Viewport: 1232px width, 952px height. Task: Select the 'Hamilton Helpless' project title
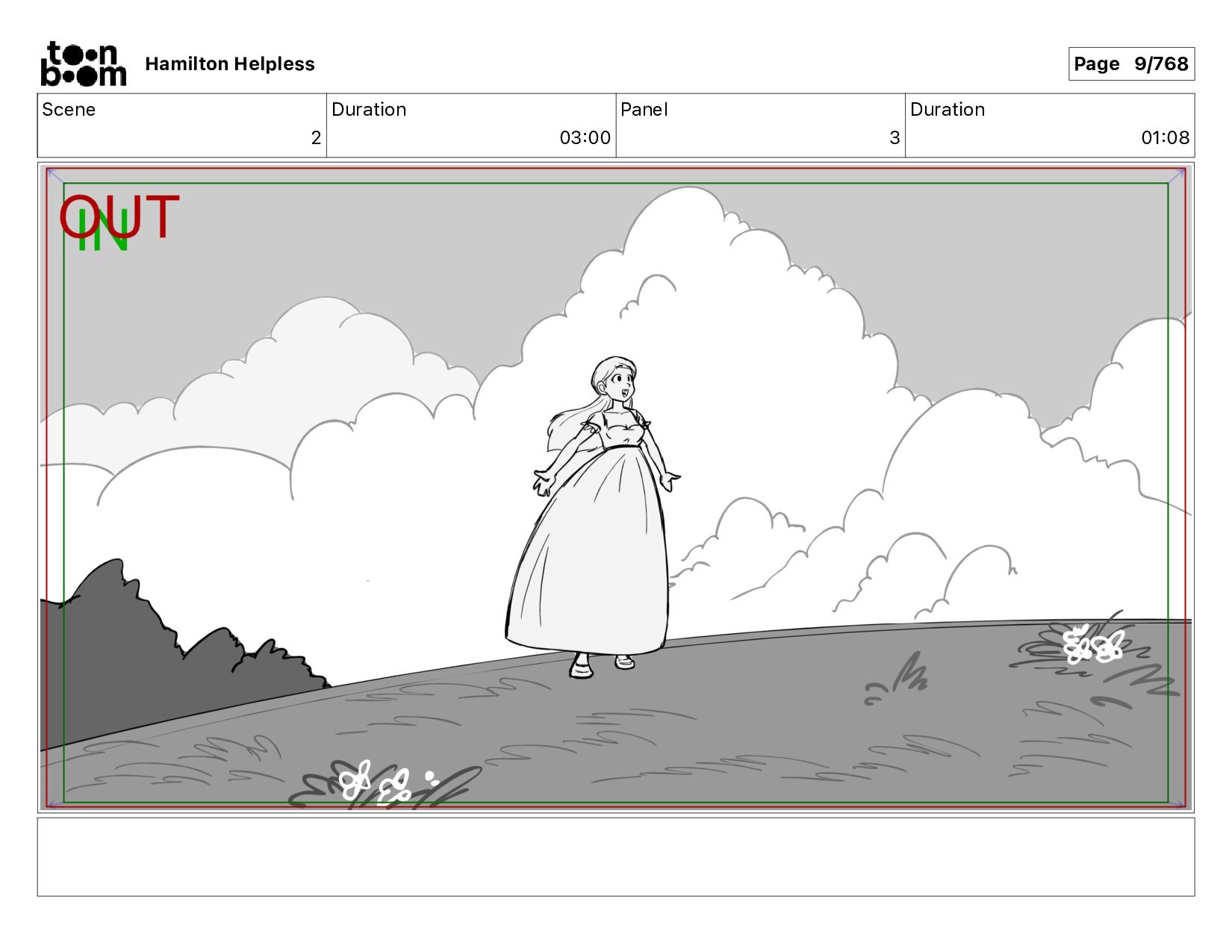(x=230, y=64)
